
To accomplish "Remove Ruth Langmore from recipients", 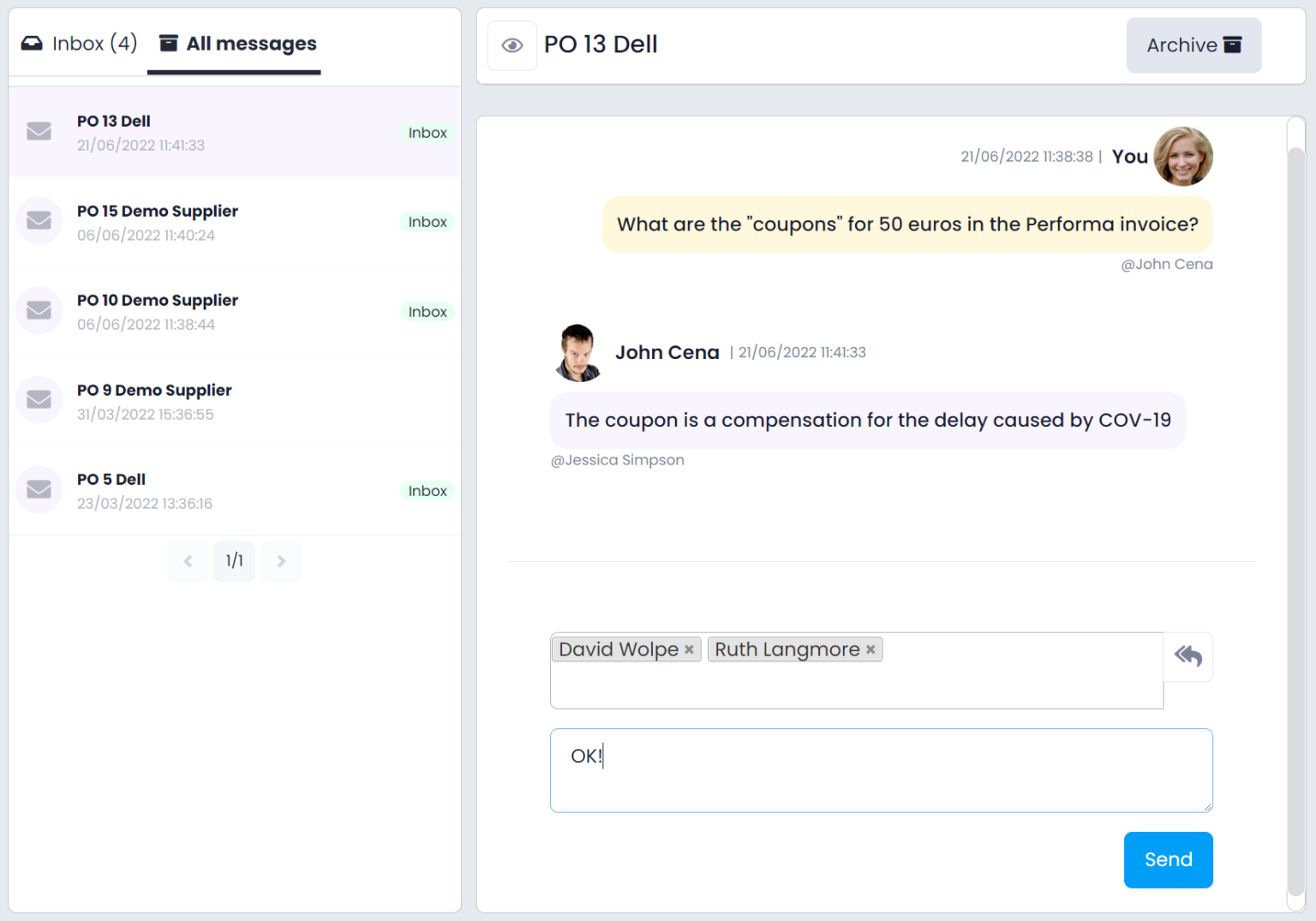I will coord(870,649).
